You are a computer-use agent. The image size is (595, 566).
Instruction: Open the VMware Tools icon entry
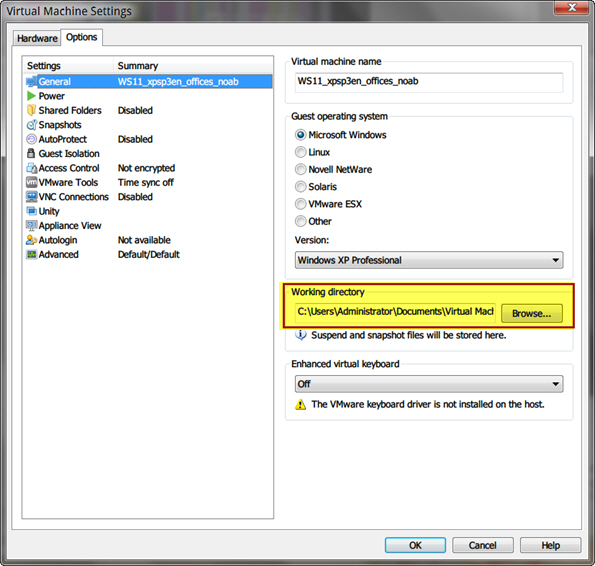pos(31,182)
